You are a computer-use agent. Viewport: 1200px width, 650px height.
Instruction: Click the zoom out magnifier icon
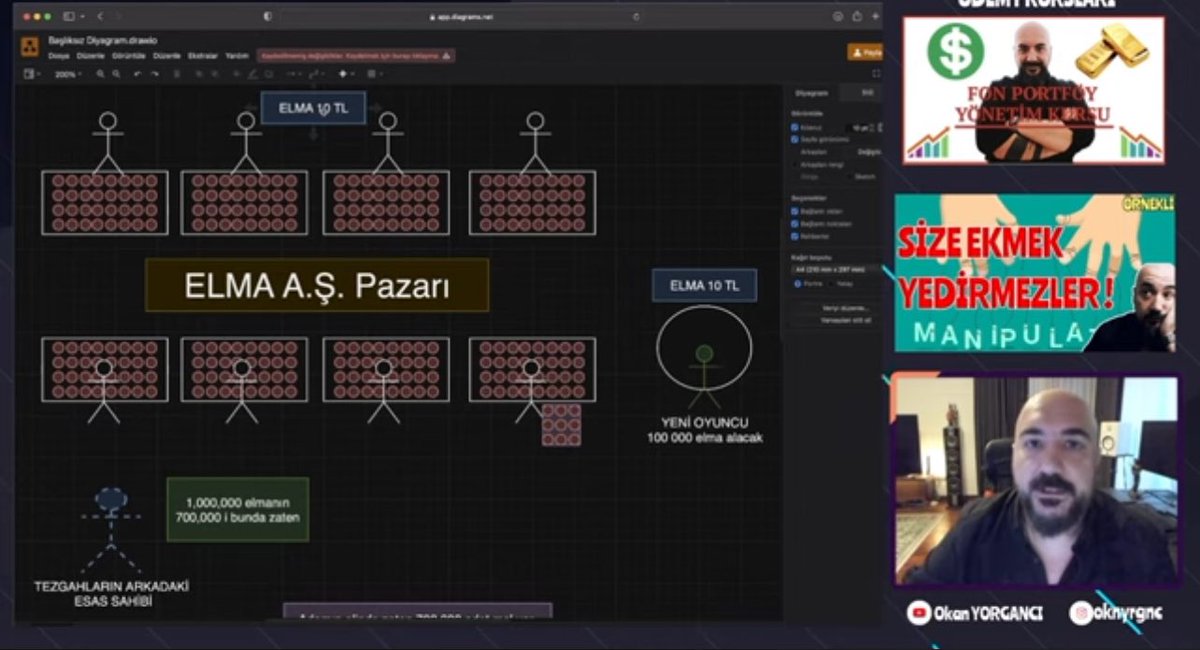pyautogui.click(x=115, y=74)
